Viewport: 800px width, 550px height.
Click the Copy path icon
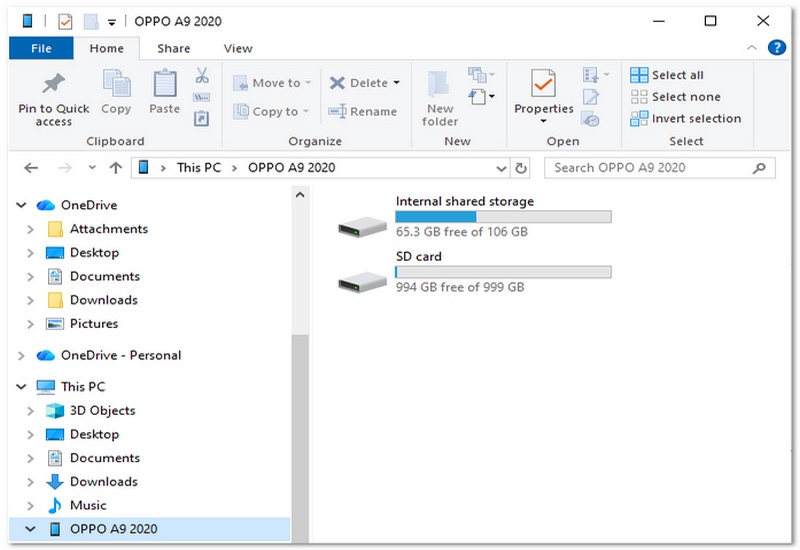coord(202,97)
